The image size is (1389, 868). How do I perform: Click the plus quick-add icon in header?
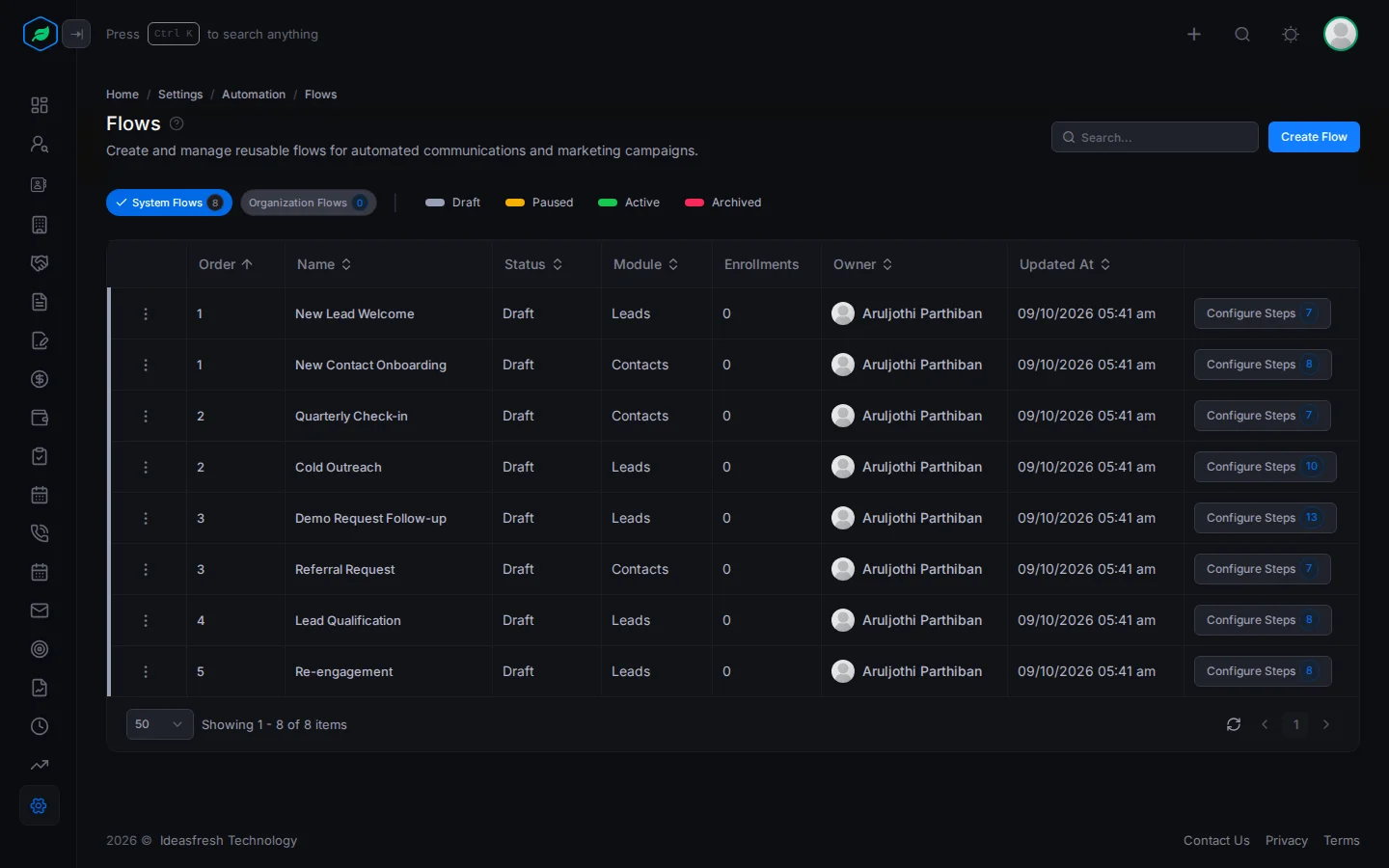tap(1194, 34)
